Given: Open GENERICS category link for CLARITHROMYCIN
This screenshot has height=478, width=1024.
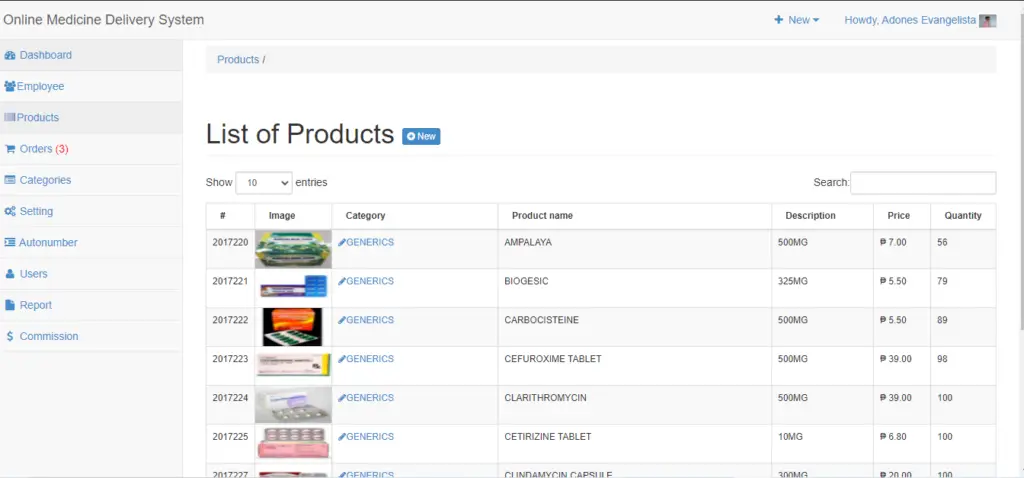Looking at the screenshot, I should (370, 398).
